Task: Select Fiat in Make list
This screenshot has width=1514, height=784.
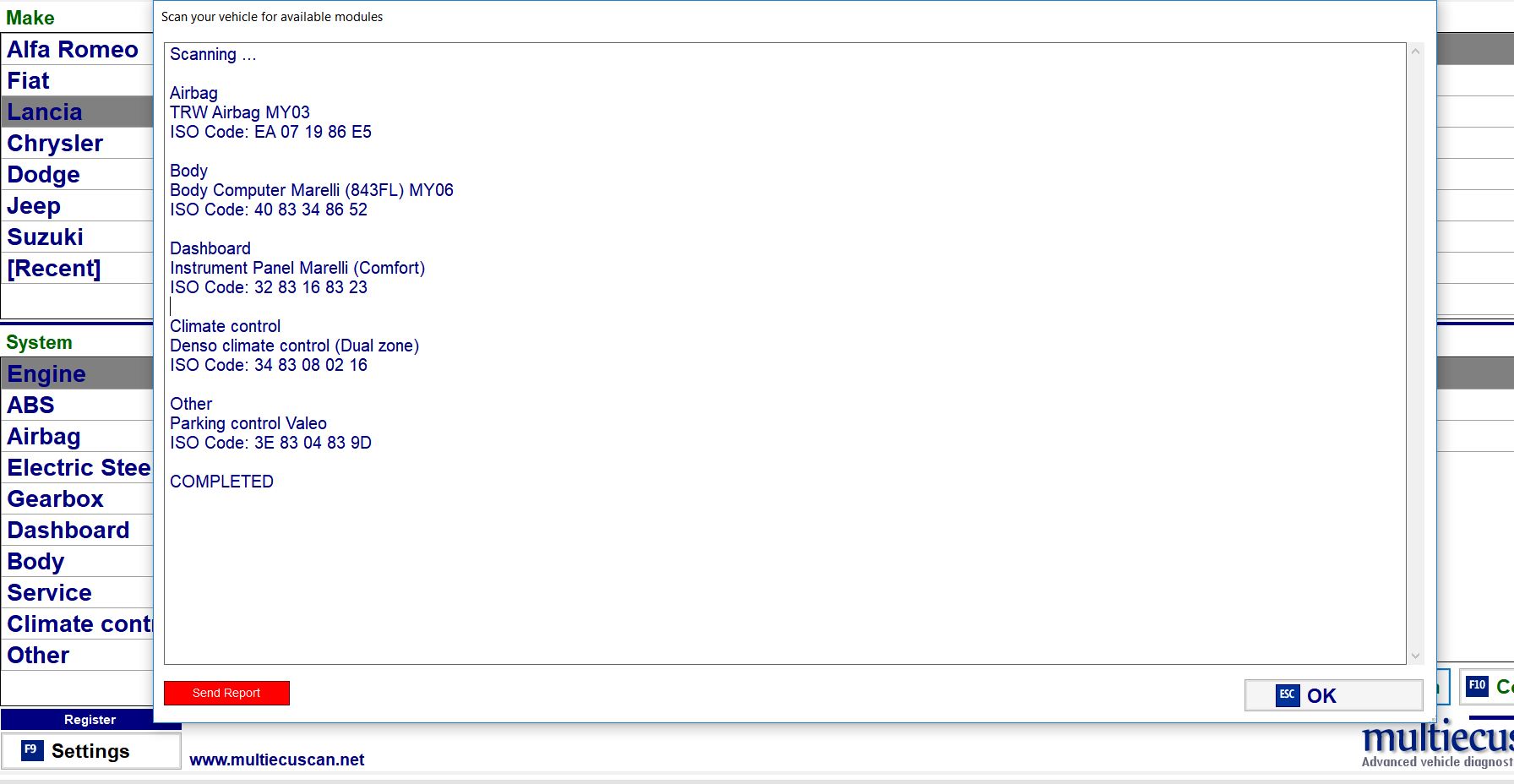Action: (x=77, y=81)
